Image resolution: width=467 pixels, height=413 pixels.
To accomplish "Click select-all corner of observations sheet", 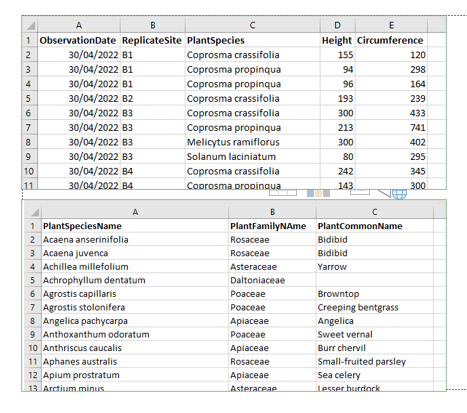I will [30, 25].
